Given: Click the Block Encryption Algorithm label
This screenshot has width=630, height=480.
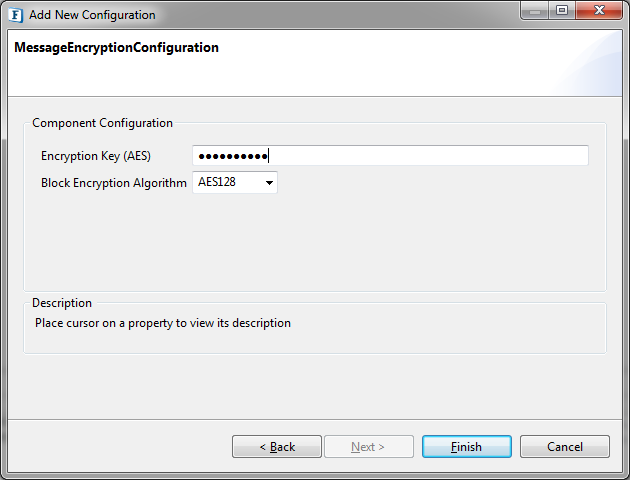Looking at the screenshot, I should tap(114, 183).
